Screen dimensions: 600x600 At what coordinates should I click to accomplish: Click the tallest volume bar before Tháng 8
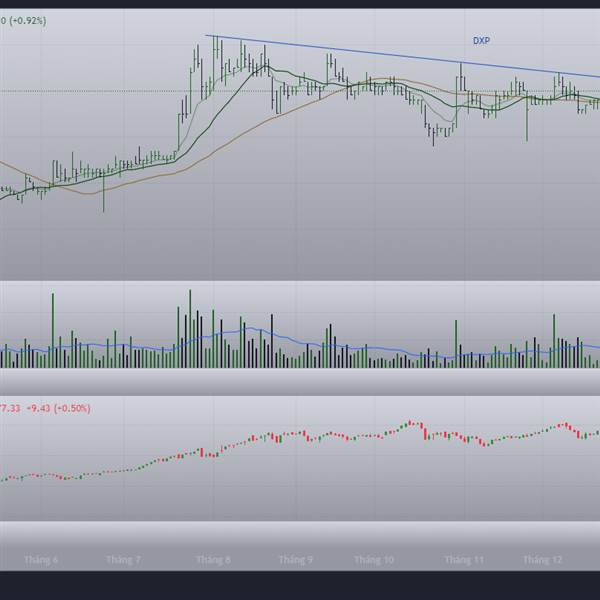[190, 329]
